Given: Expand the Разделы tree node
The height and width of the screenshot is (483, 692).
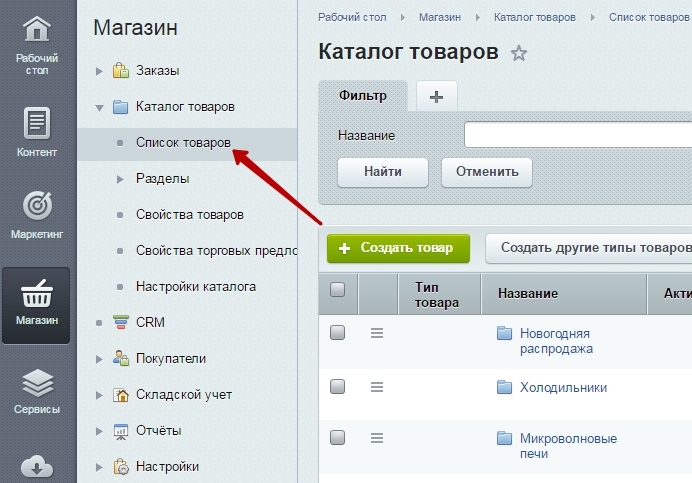Looking at the screenshot, I should [x=120, y=179].
